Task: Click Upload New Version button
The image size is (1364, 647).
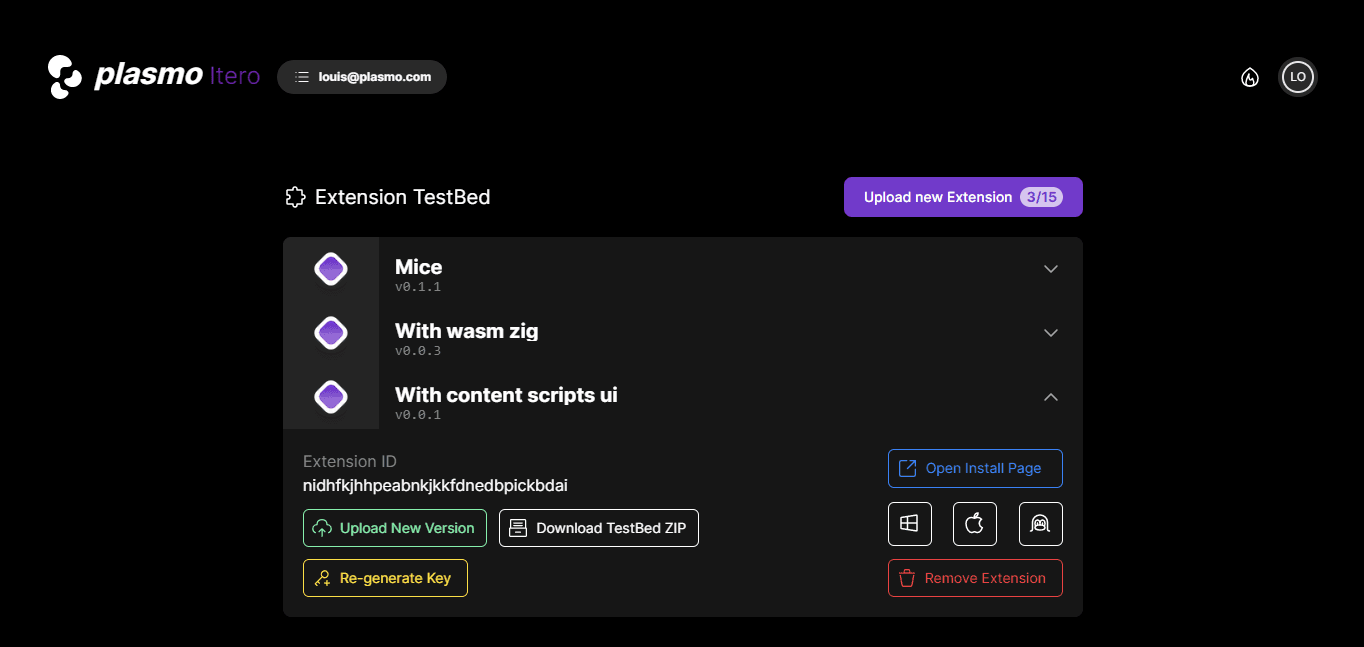Action: pos(395,528)
